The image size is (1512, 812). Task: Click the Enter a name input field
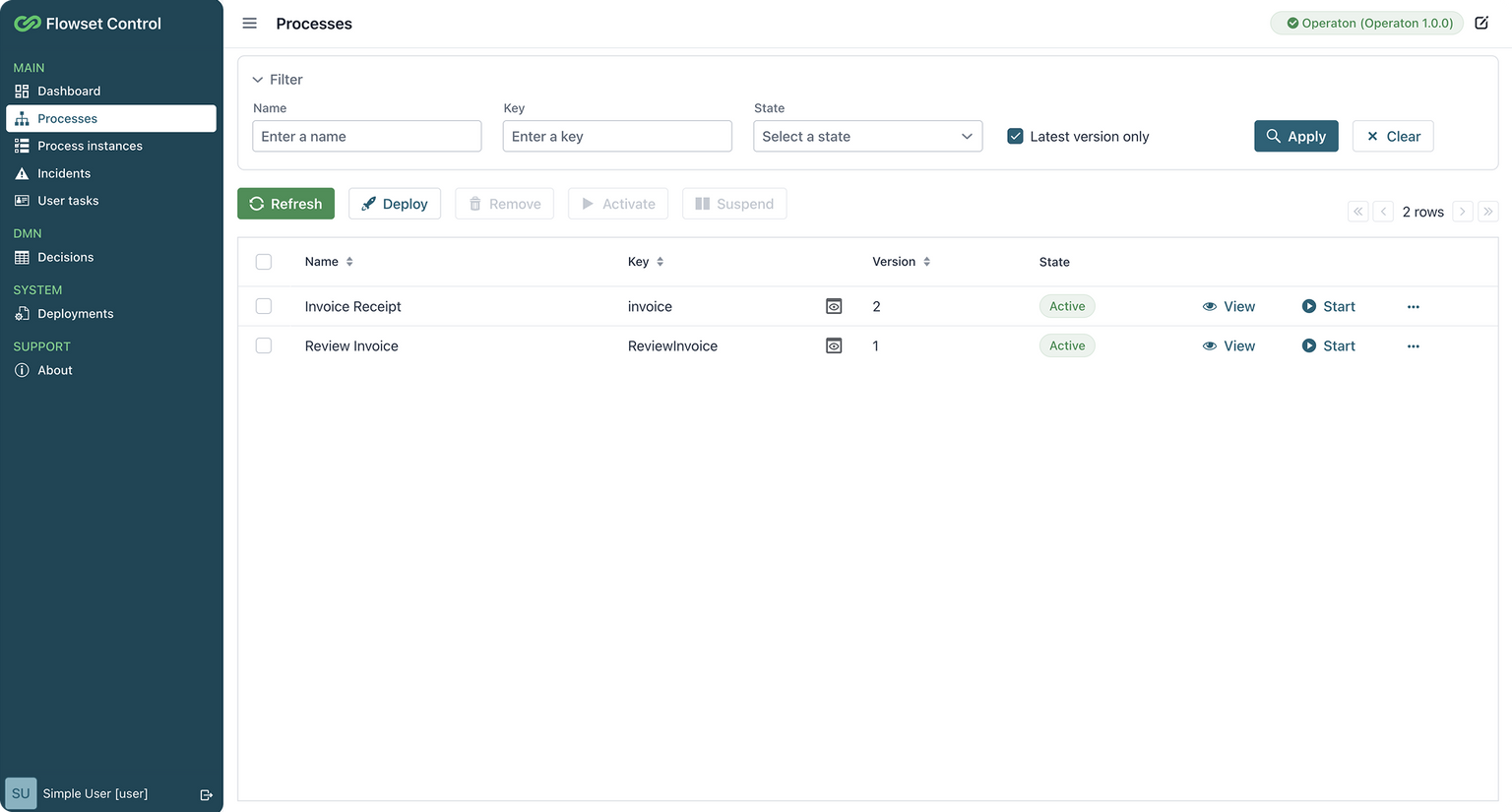pyautogui.click(x=366, y=136)
